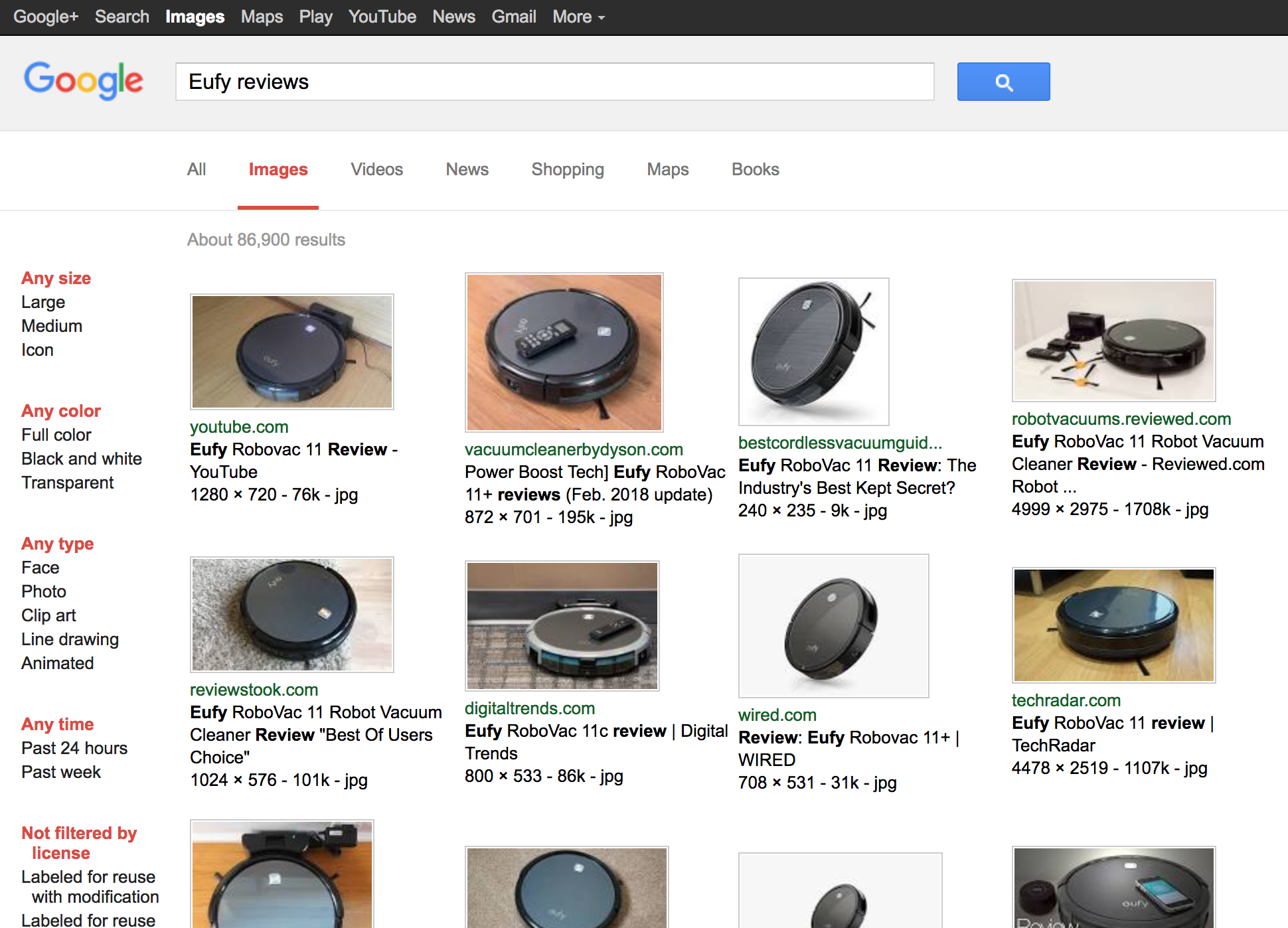1288x928 pixels.
Task: Click the vacuumcleanerbydyson.com source link
Action: pos(574,449)
